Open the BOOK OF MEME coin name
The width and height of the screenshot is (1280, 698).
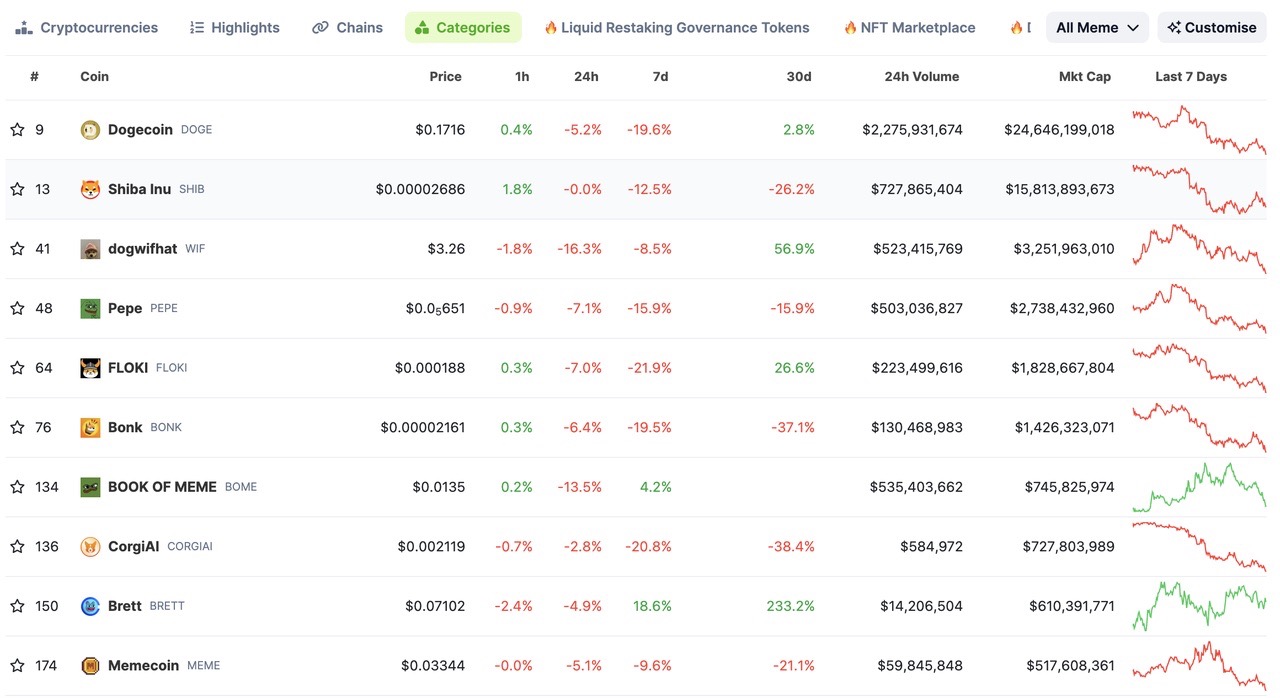(x=161, y=487)
